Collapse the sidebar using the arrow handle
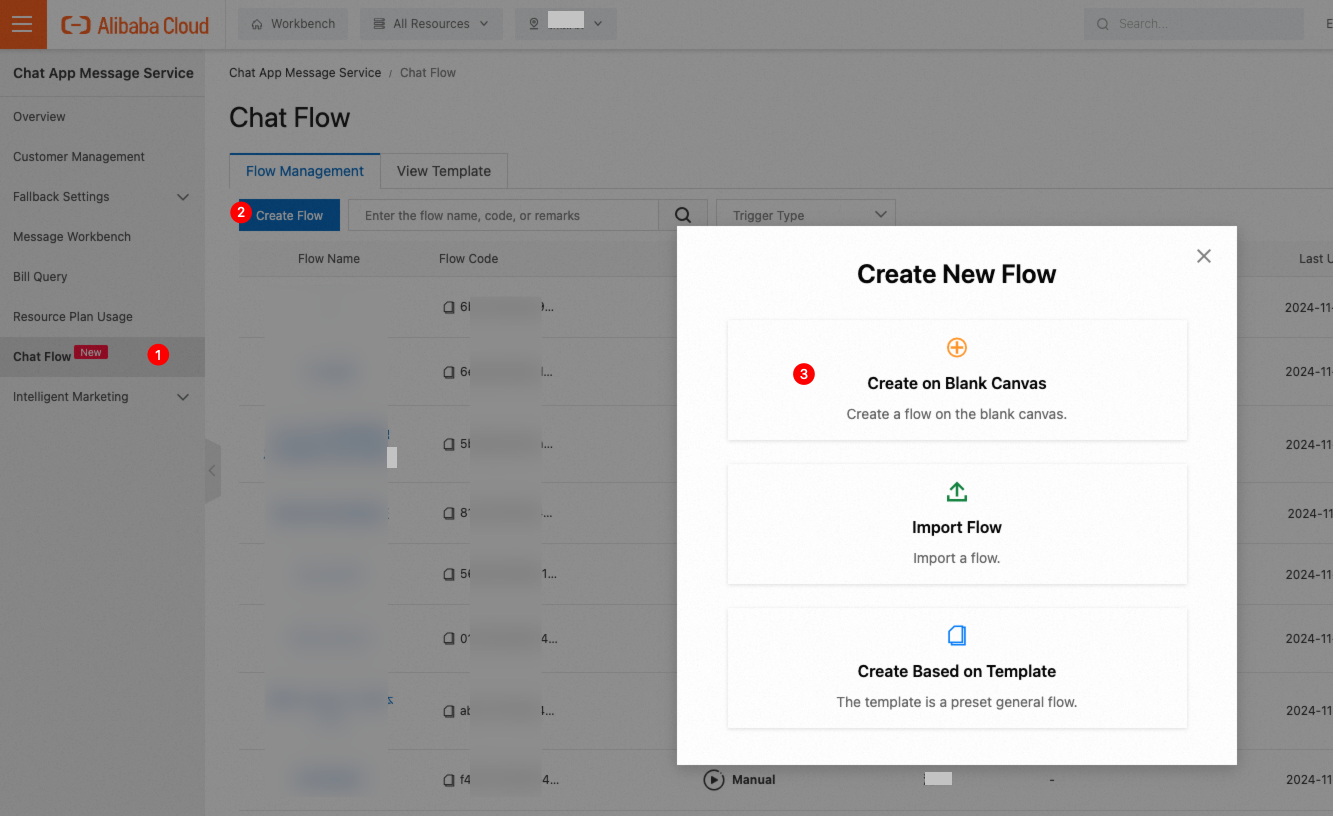 212,470
